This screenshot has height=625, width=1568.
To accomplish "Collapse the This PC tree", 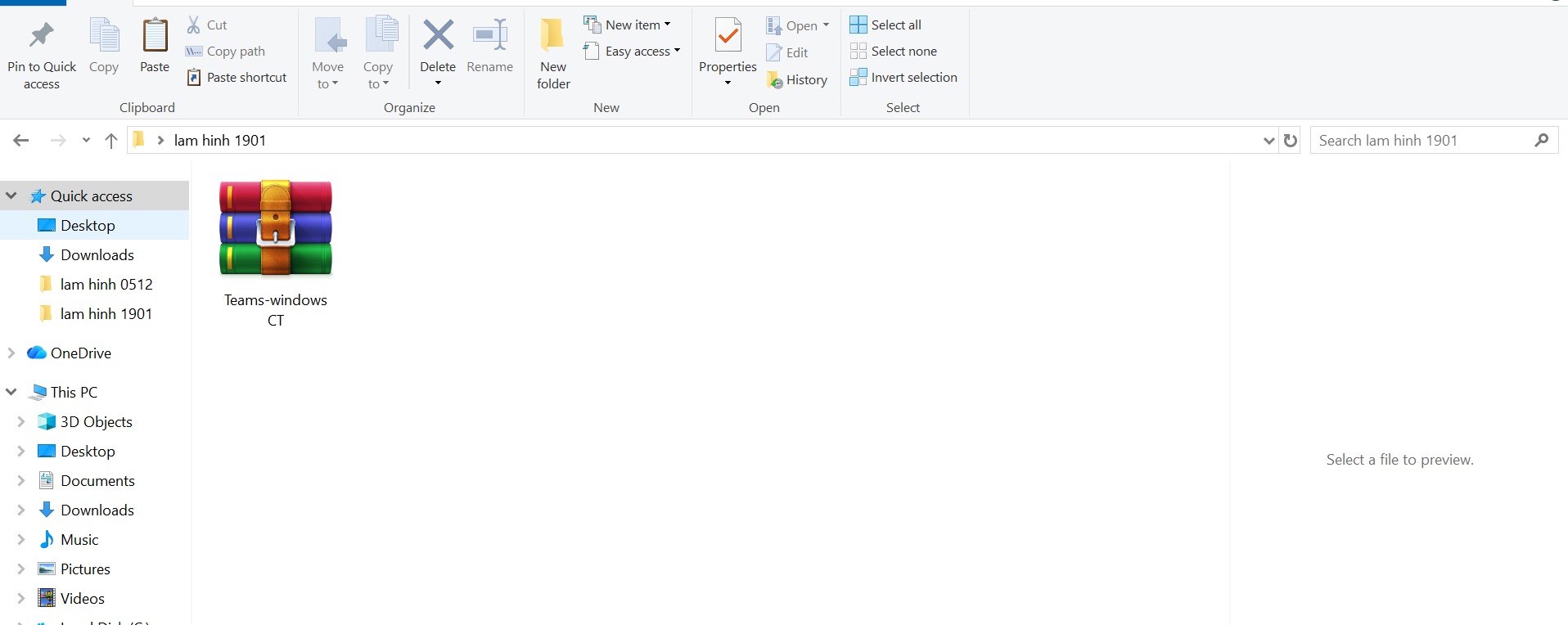I will click(11, 393).
